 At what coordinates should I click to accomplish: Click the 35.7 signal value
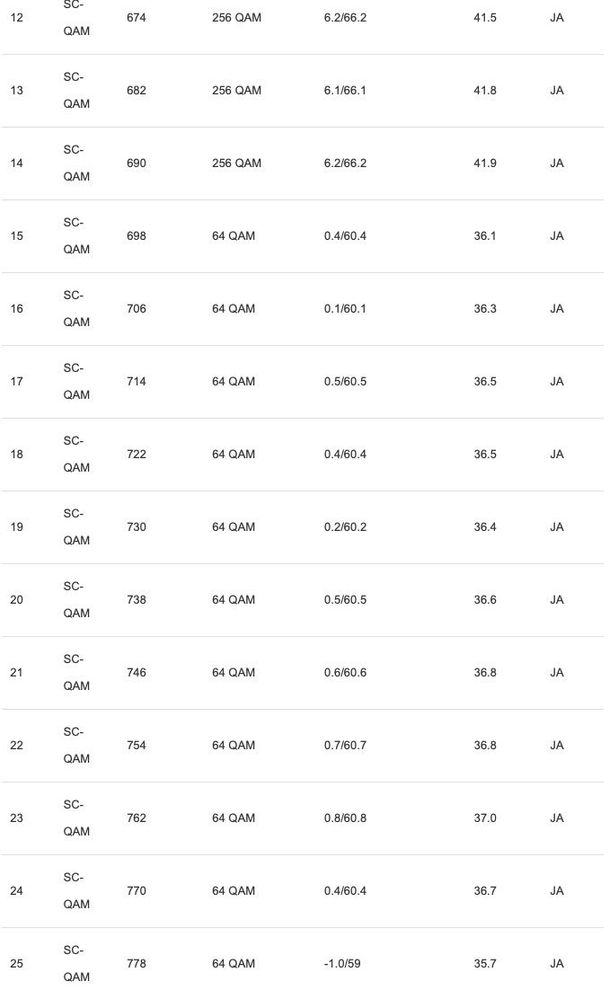pyautogui.click(x=485, y=964)
